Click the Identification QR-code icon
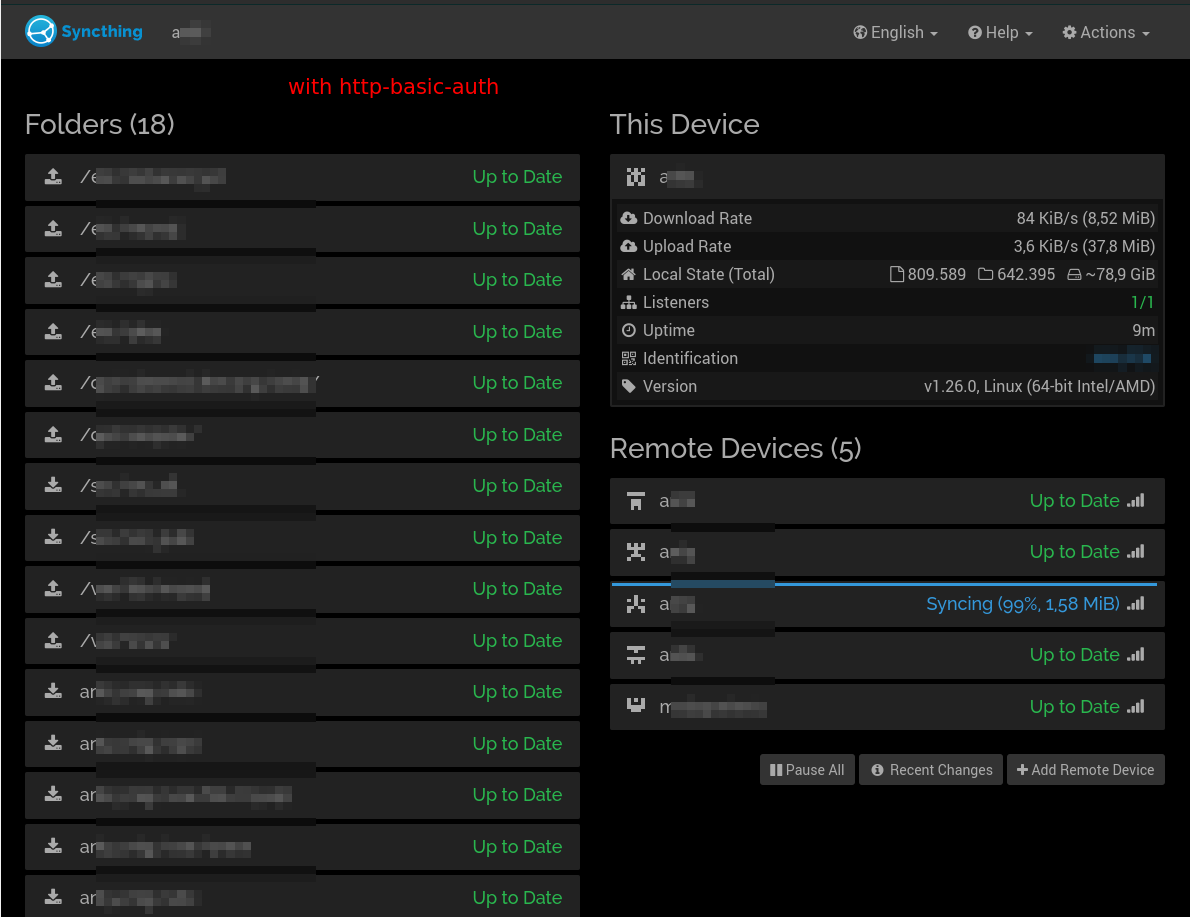The width and height of the screenshot is (1190, 917). click(627, 358)
